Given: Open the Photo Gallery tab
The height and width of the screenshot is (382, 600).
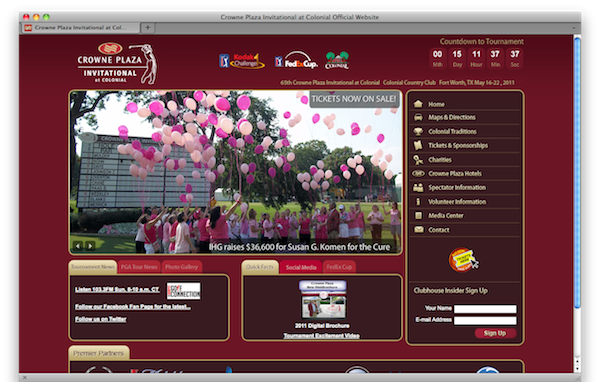Looking at the screenshot, I should (x=181, y=267).
